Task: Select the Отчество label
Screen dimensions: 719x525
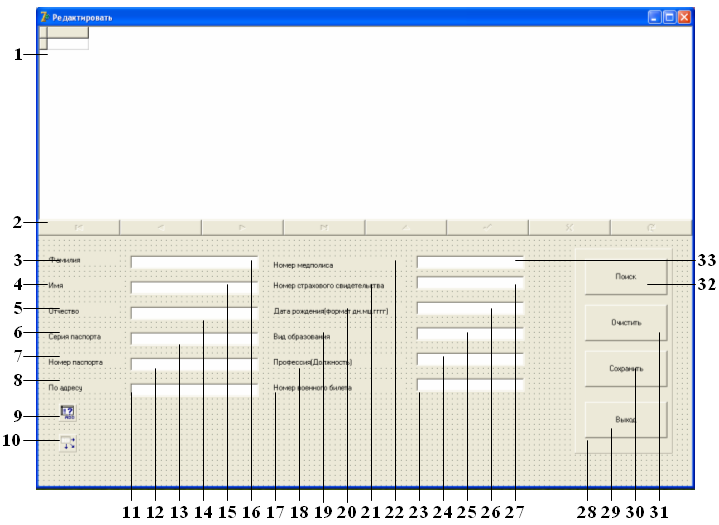Action: point(64,311)
